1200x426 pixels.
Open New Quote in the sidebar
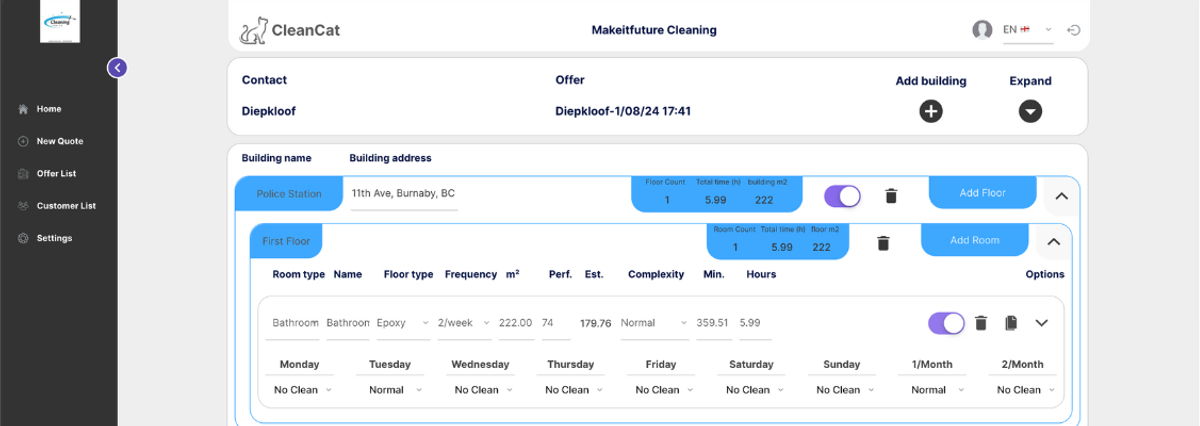click(x=60, y=141)
